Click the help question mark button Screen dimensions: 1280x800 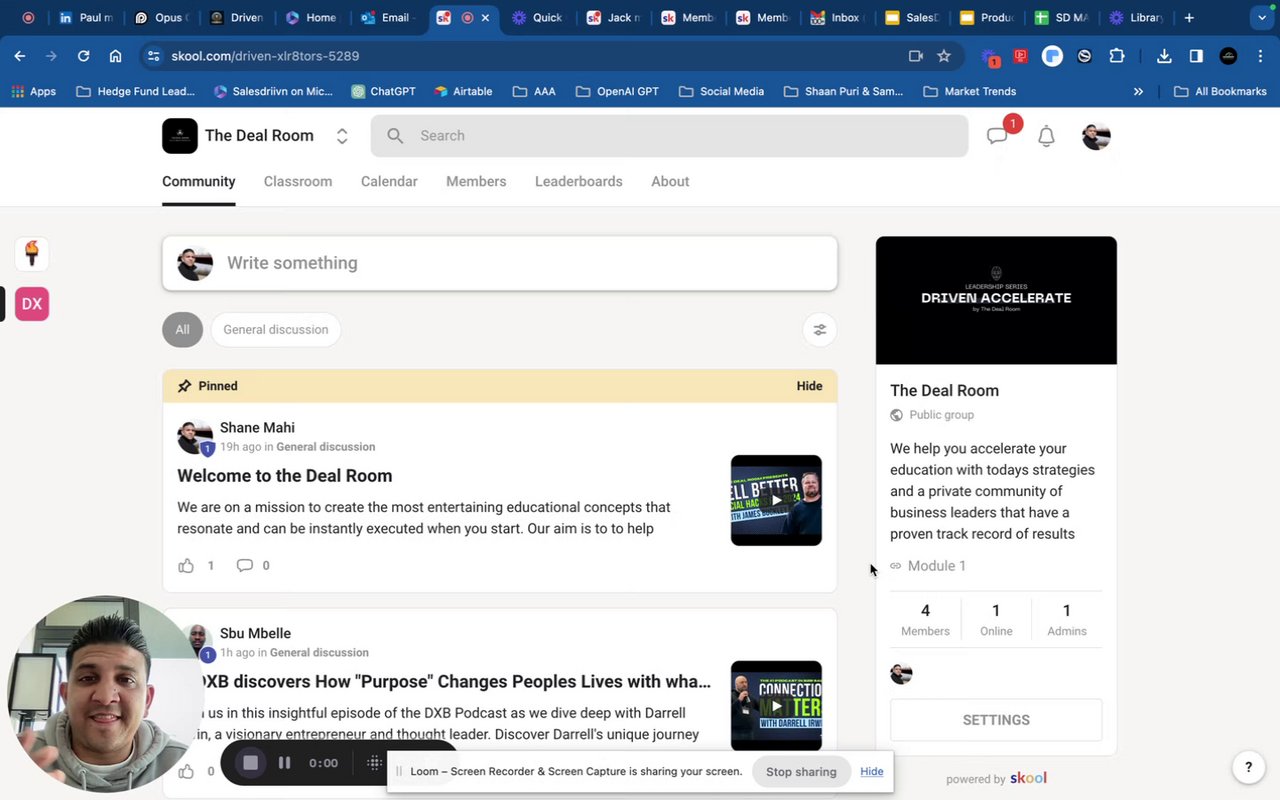1248,767
